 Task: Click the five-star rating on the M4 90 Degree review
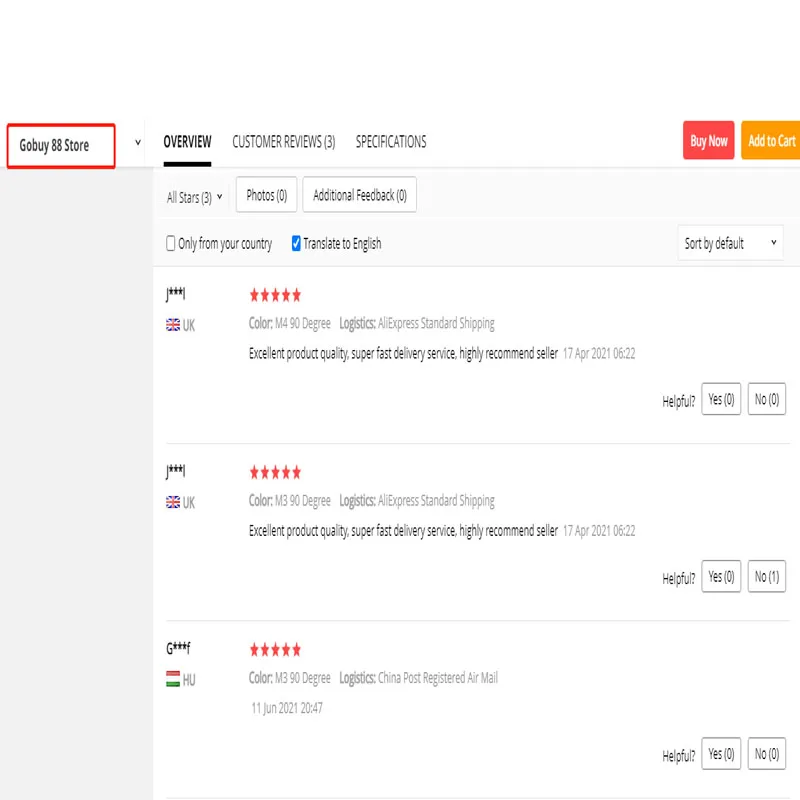pos(275,295)
